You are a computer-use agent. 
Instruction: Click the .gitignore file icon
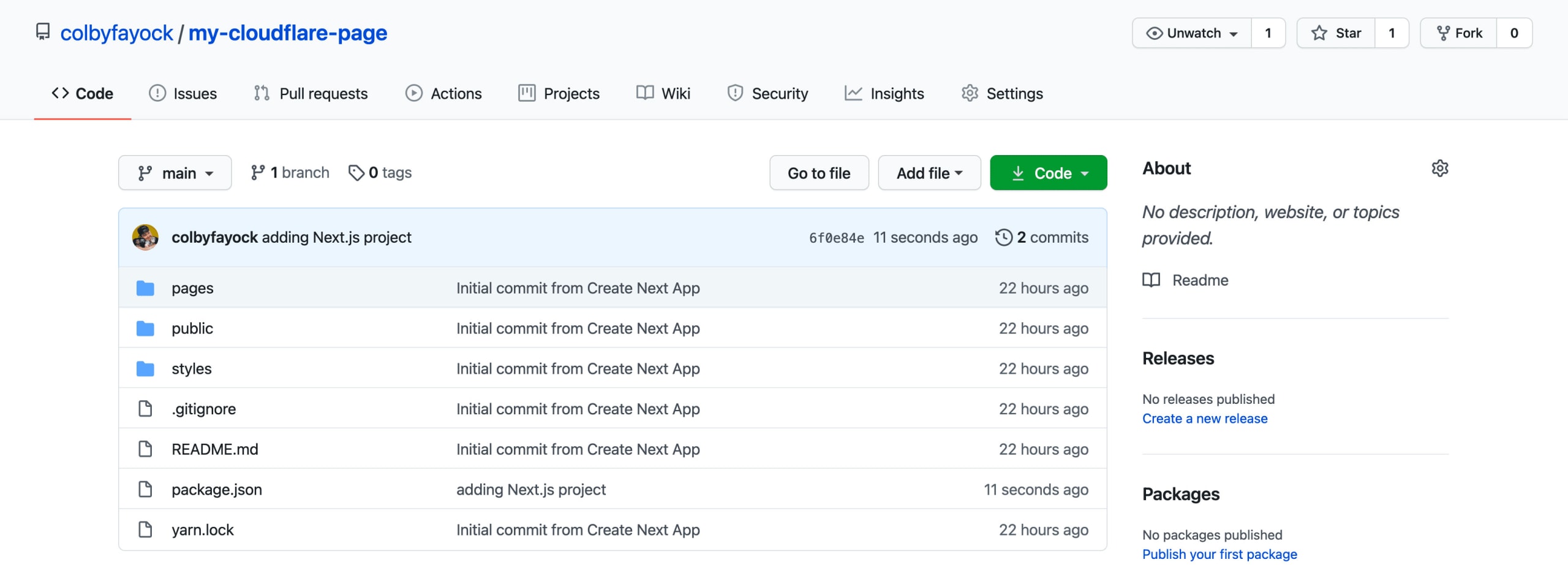pyautogui.click(x=145, y=409)
